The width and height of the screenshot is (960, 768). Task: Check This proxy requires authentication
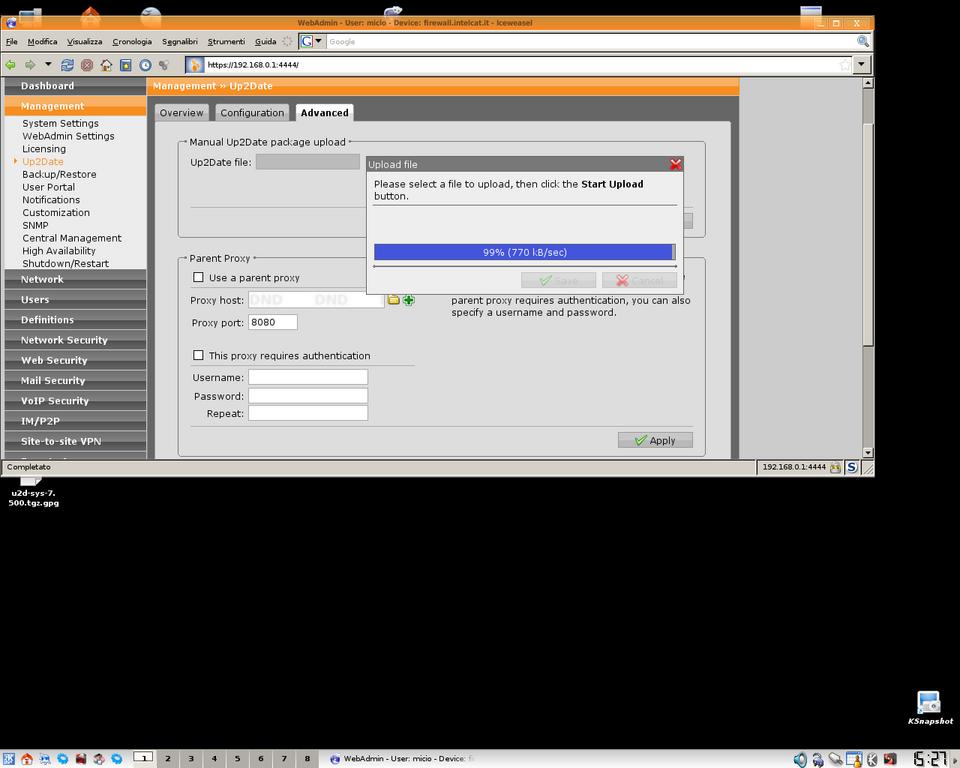[198, 356]
